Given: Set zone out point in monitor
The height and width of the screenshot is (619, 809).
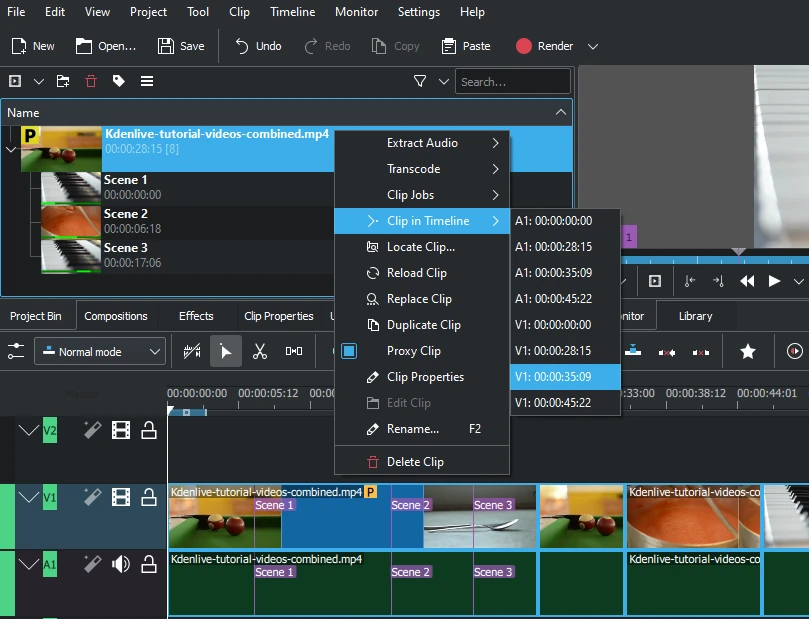Looking at the screenshot, I should tap(718, 281).
